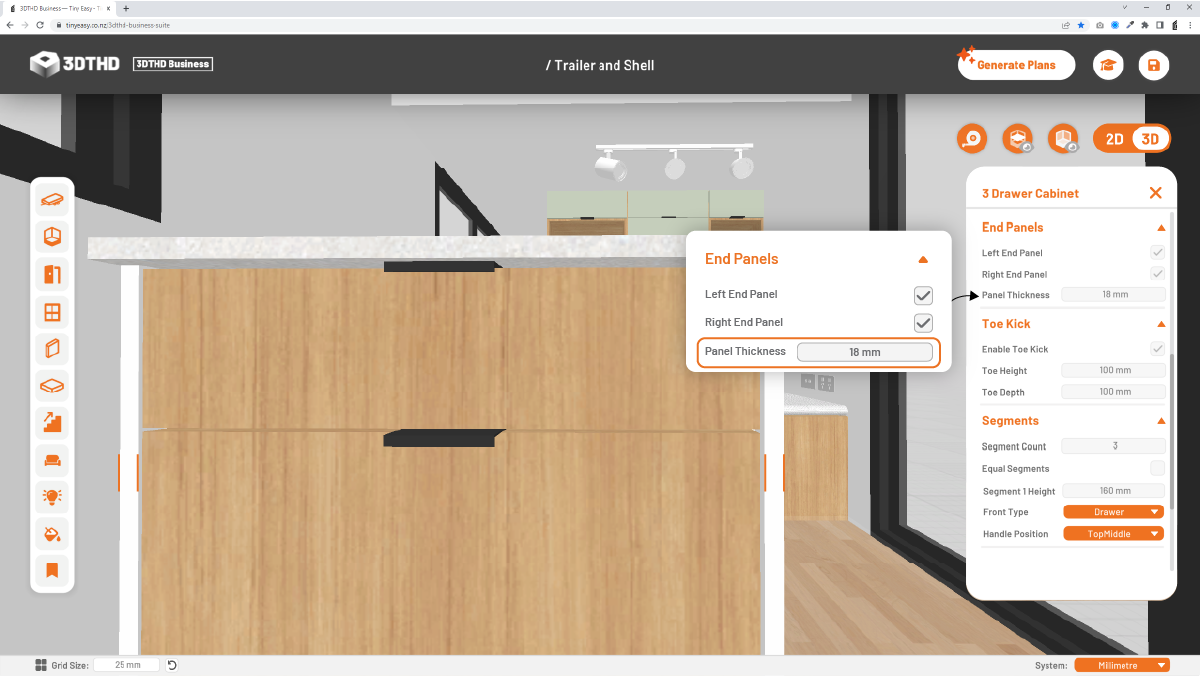
Task: Reload the browser page
Action: pos(41,24)
